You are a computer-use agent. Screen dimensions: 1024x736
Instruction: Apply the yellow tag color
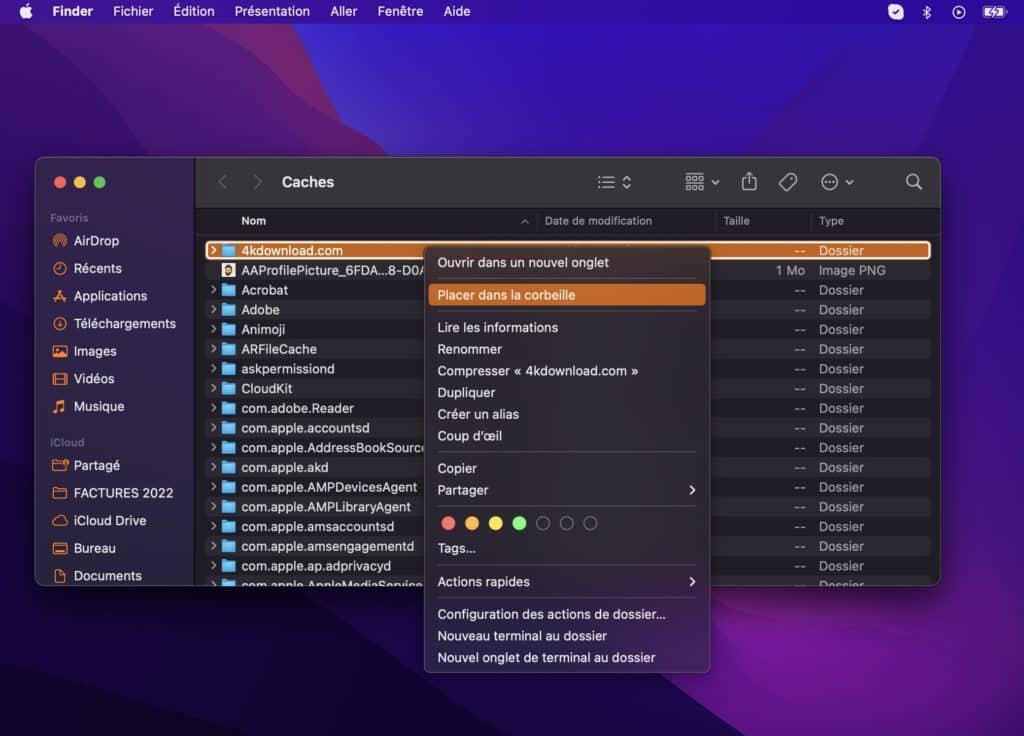tap(496, 523)
